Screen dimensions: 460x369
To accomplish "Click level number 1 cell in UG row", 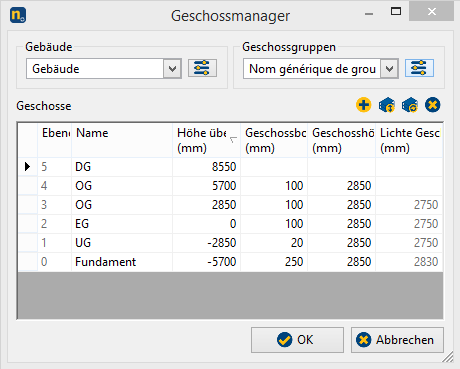I will coord(55,243).
